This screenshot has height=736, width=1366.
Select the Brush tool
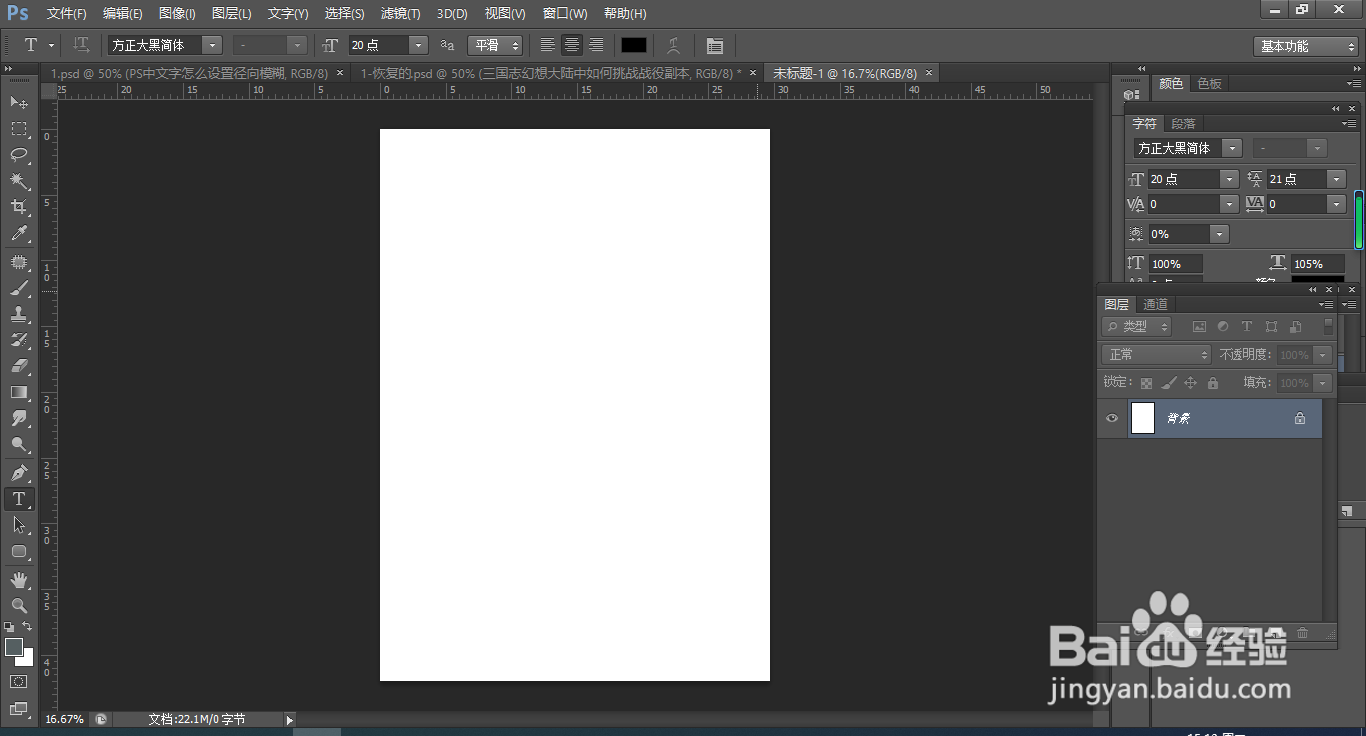click(x=19, y=288)
